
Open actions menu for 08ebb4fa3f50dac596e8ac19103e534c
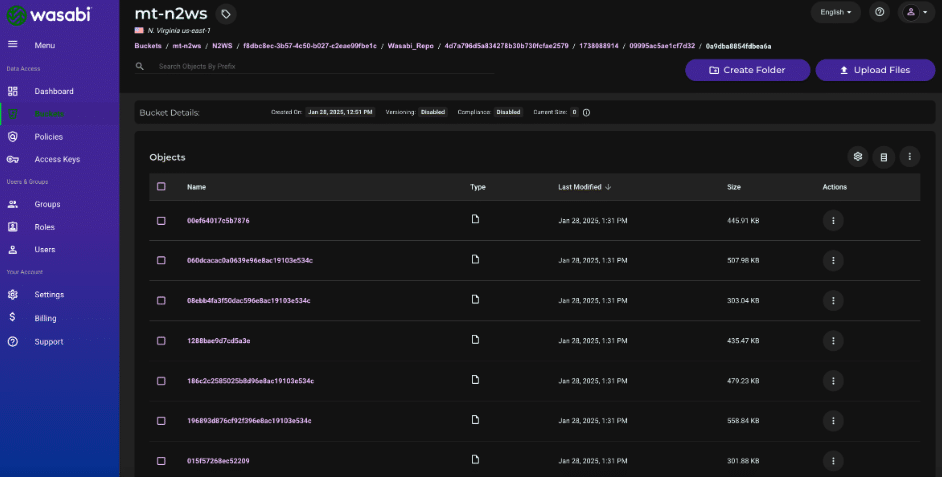(833, 300)
